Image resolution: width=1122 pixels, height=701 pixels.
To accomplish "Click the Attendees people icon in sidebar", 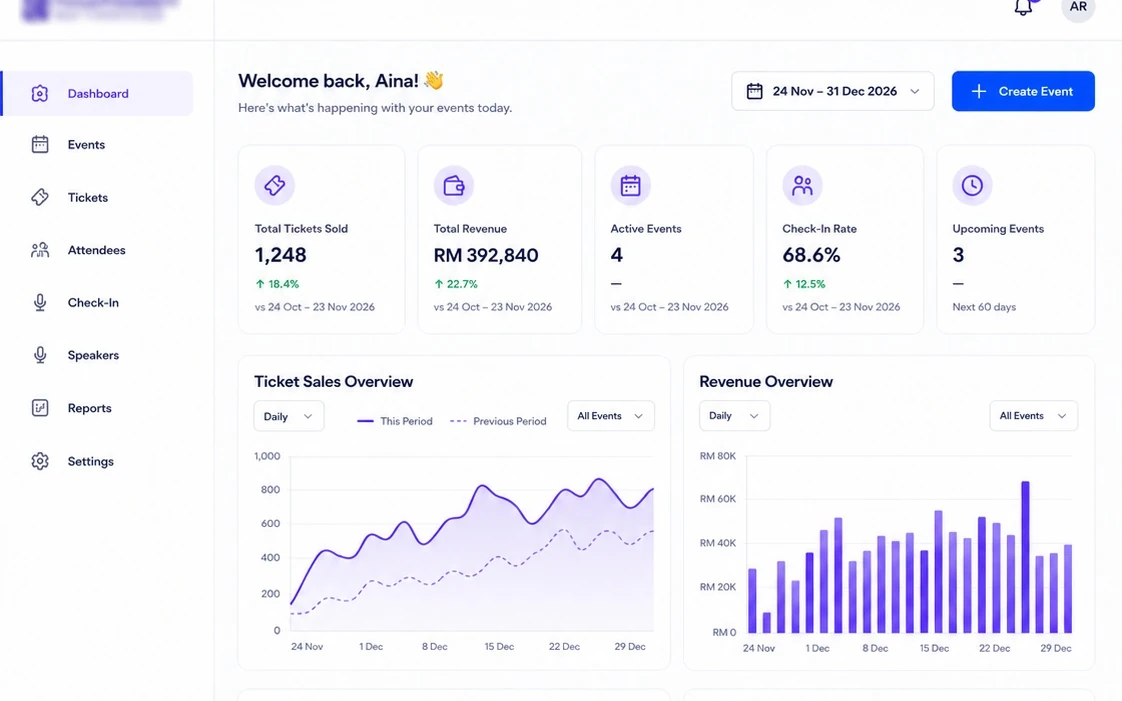I will (x=40, y=250).
